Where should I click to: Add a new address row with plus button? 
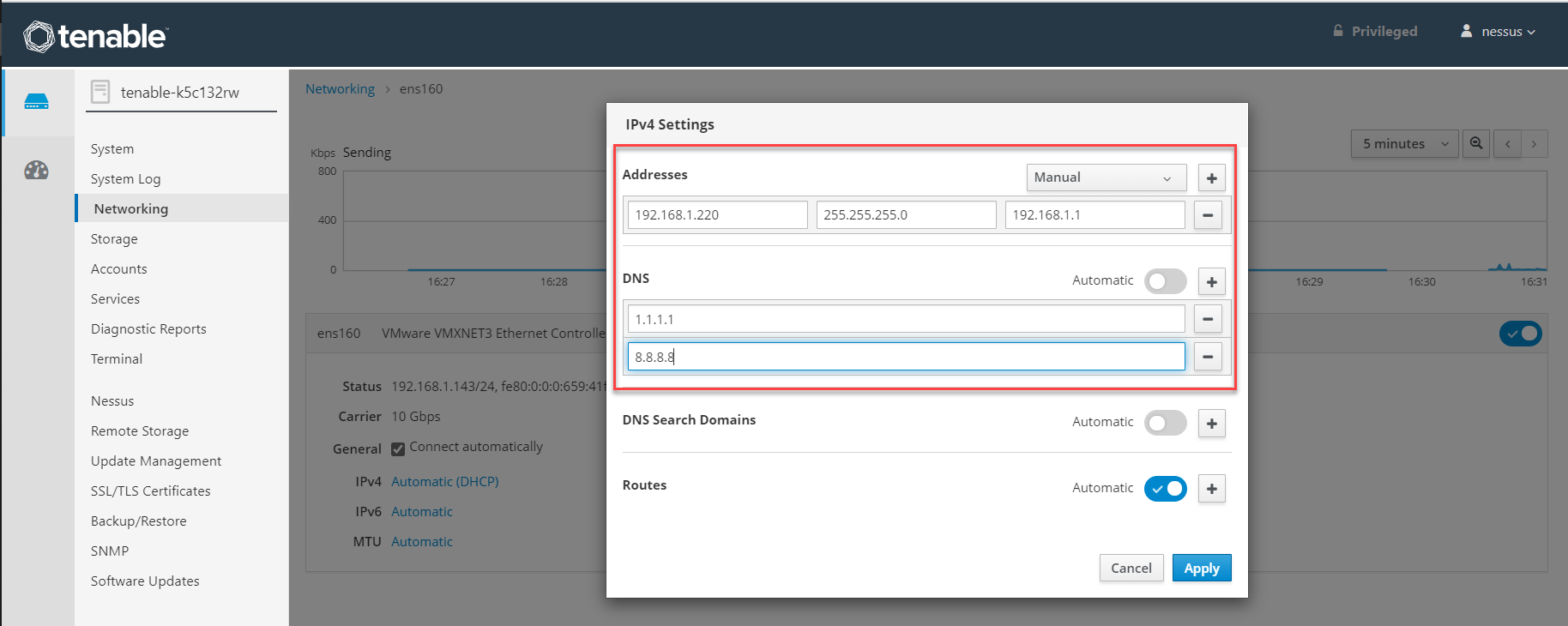click(1211, 178)
